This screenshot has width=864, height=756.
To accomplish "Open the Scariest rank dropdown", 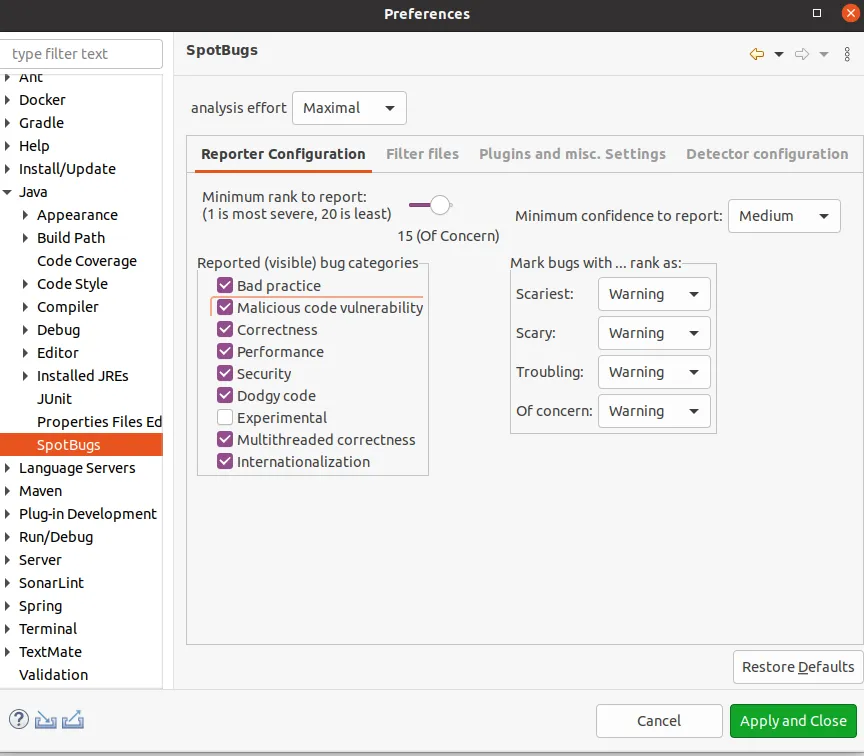I will pyautogui.click(x=654, y=294).
